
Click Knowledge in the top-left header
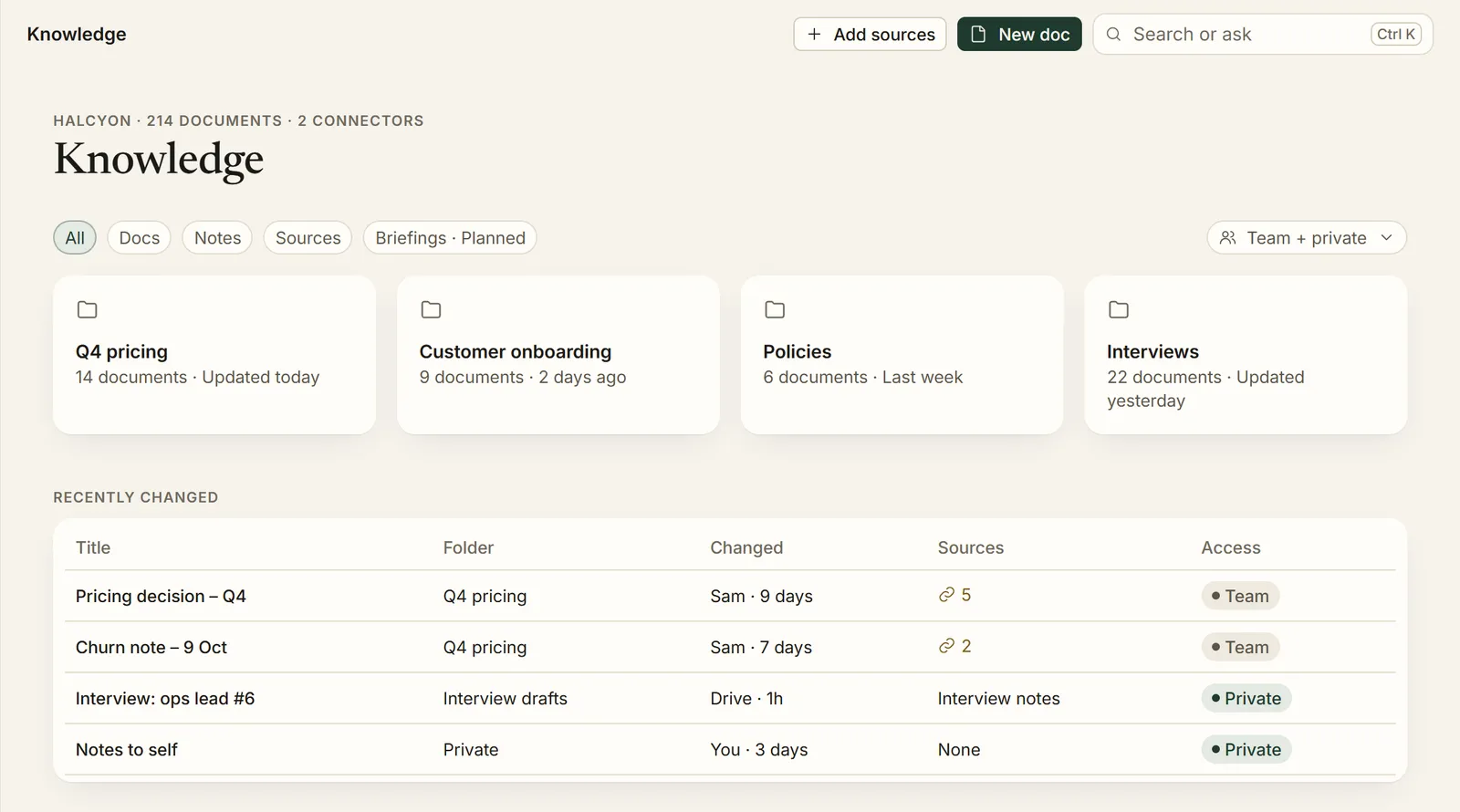coord(77,35)
